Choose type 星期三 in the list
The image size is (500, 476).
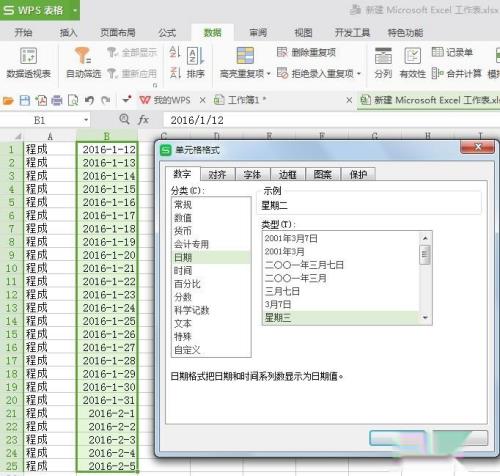(x=341, y=318)
